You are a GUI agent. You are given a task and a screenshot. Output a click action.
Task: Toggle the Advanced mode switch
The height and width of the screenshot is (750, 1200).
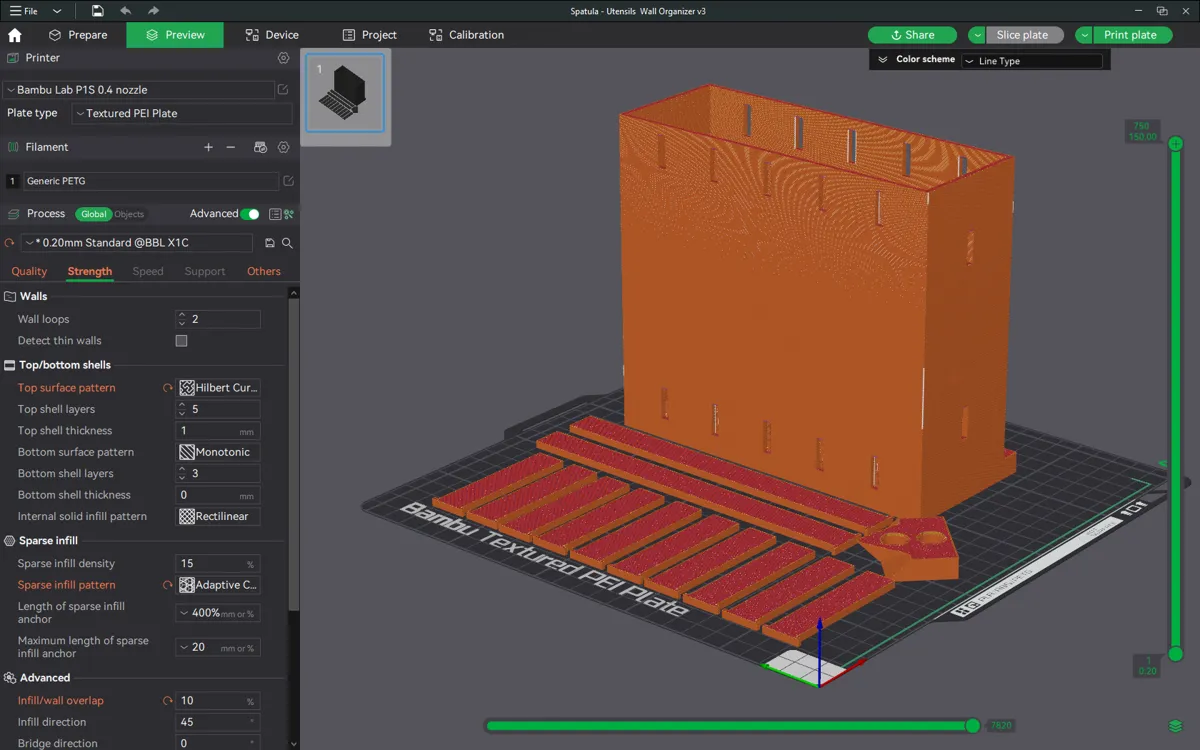250,214
